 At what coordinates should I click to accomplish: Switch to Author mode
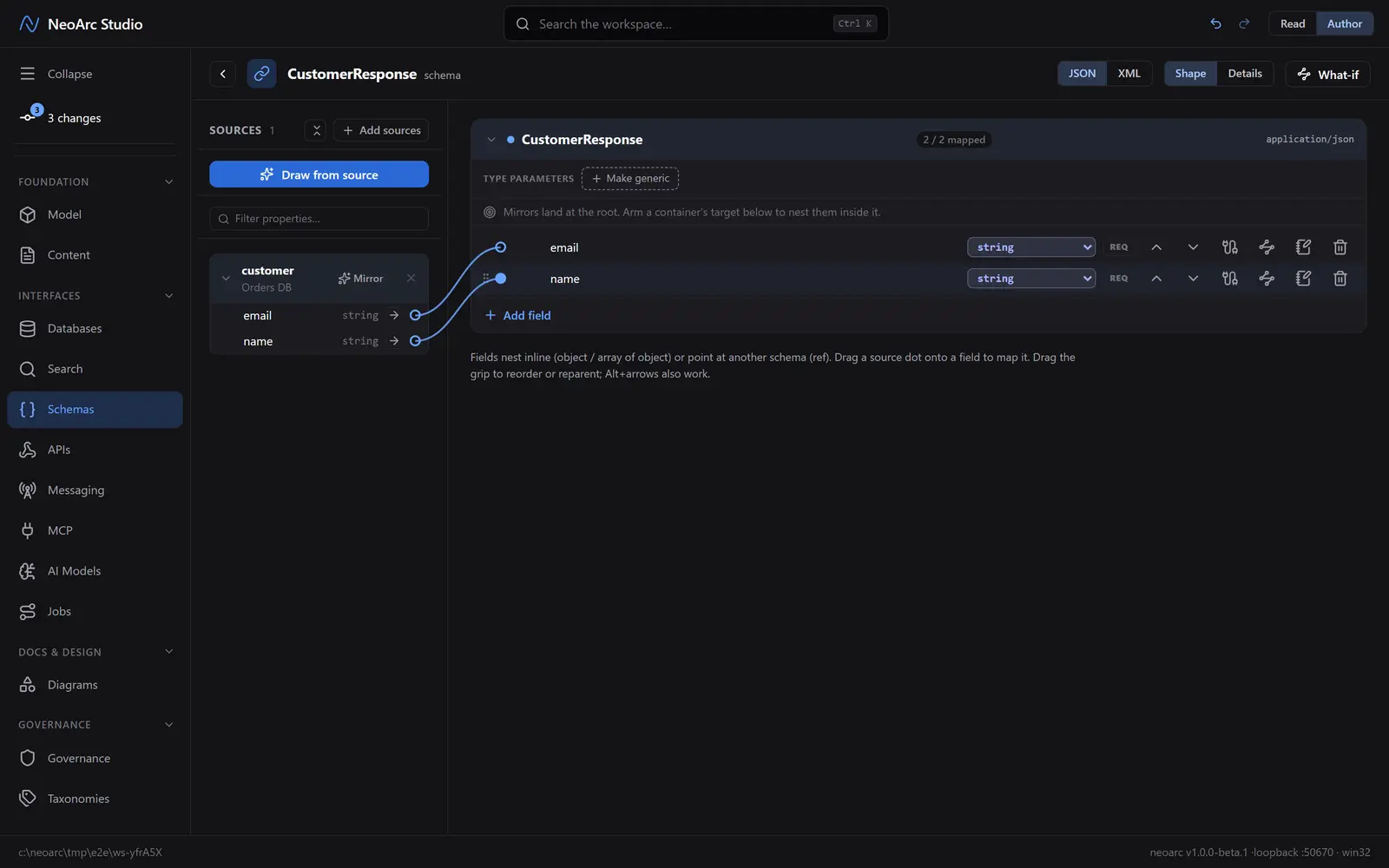coord(1345,23)
